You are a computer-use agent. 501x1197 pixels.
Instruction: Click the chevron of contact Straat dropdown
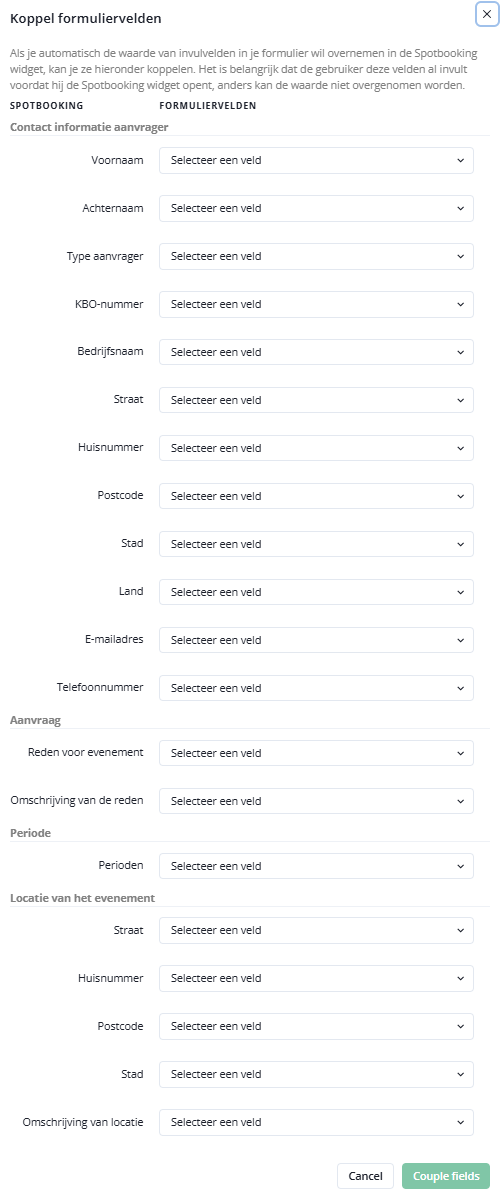[x=460, y=400]
